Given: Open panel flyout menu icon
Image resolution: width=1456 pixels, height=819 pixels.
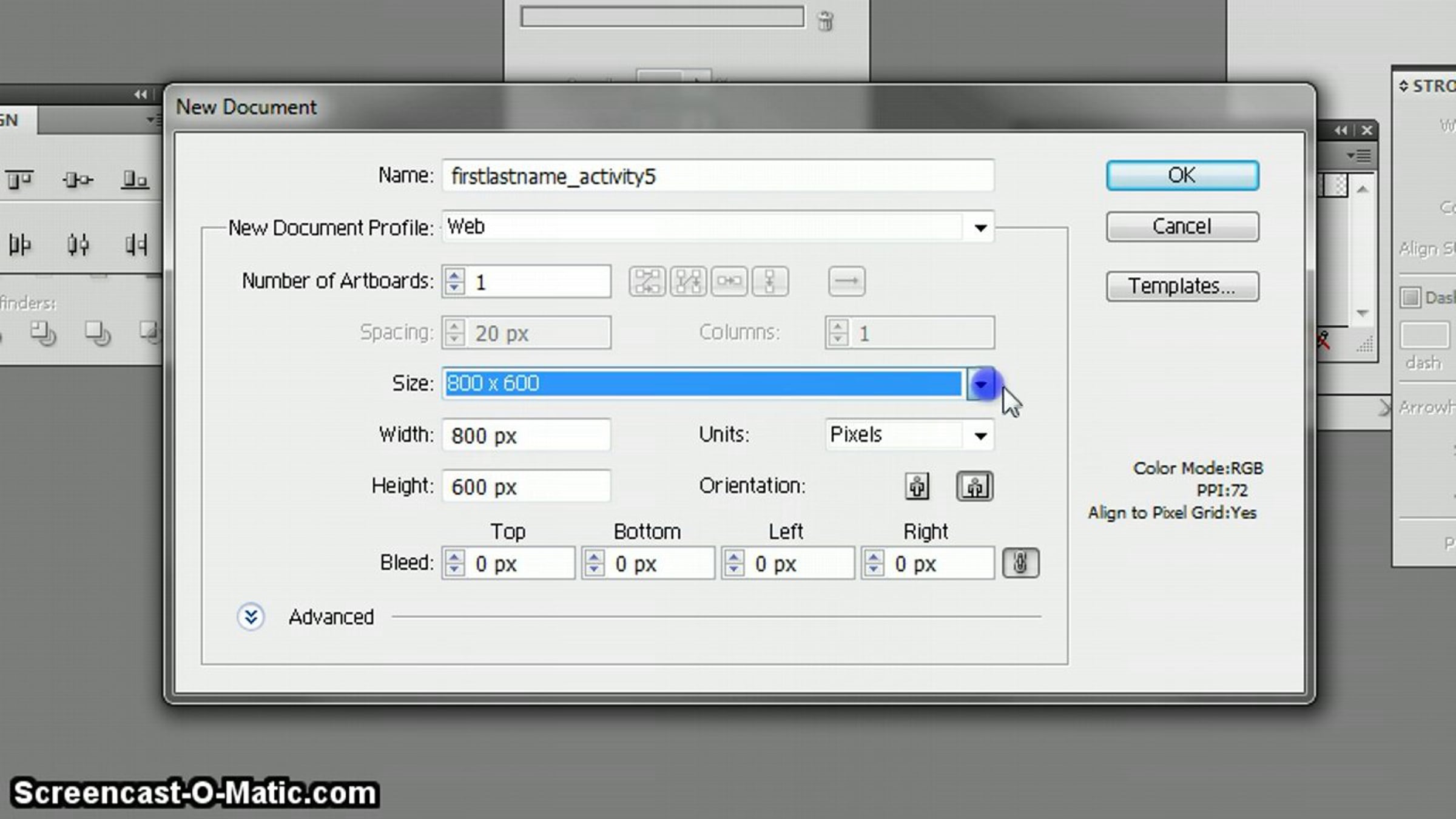Looking at the screenshot, I should tap(1359, 156).
